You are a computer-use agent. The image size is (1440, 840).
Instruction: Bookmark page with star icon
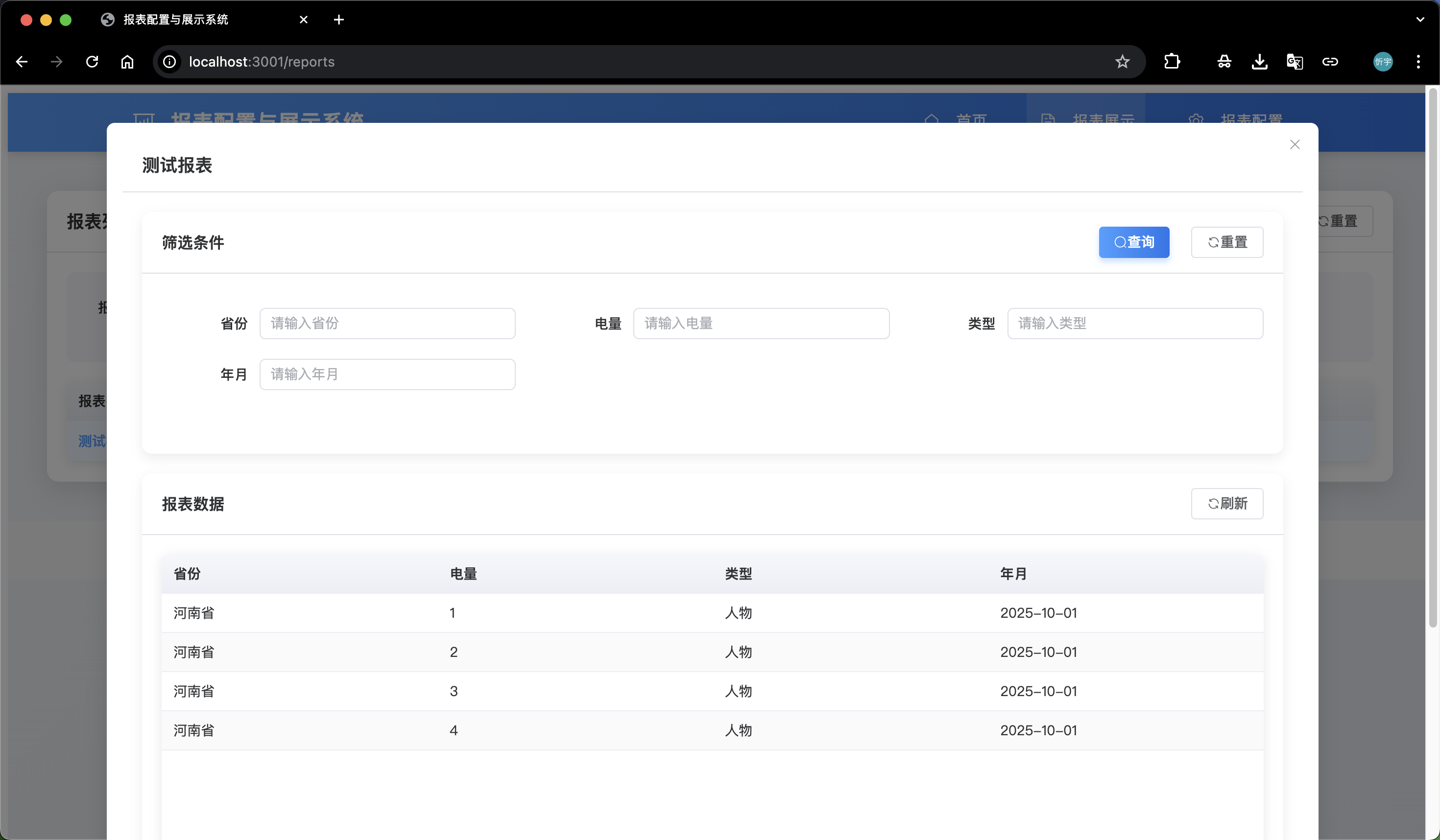1122,62
